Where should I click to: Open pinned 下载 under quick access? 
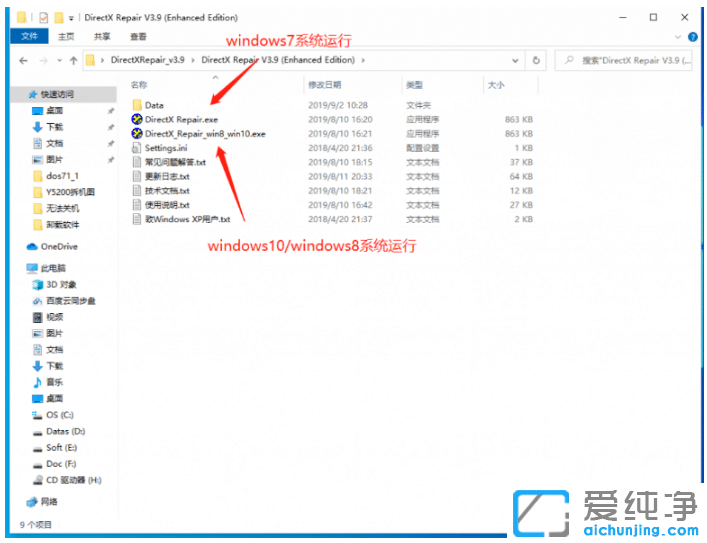(54, 127)
